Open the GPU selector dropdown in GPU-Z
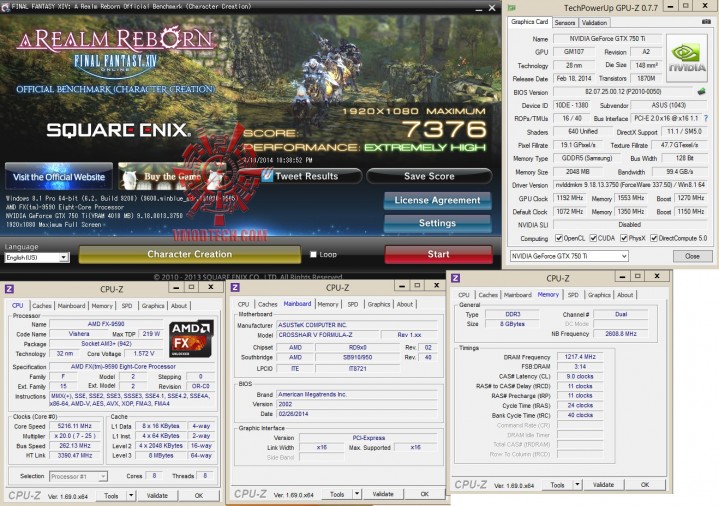Image resolution: width=719 pixels, height=506 pixels. [x=569, y=256]
